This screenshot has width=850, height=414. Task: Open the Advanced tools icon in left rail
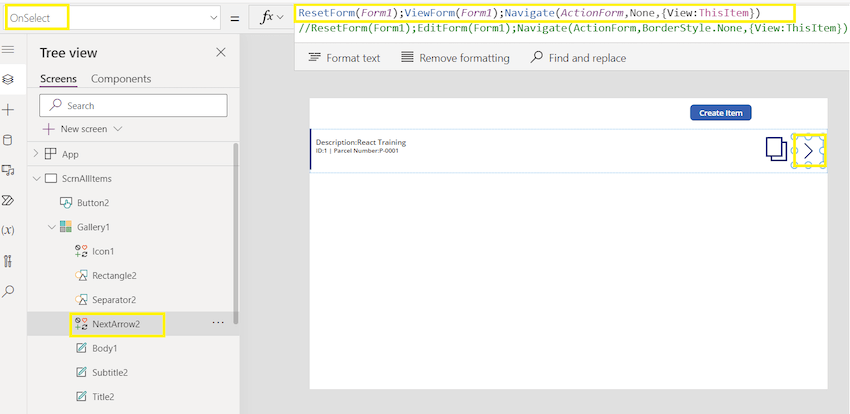[8, 261]
